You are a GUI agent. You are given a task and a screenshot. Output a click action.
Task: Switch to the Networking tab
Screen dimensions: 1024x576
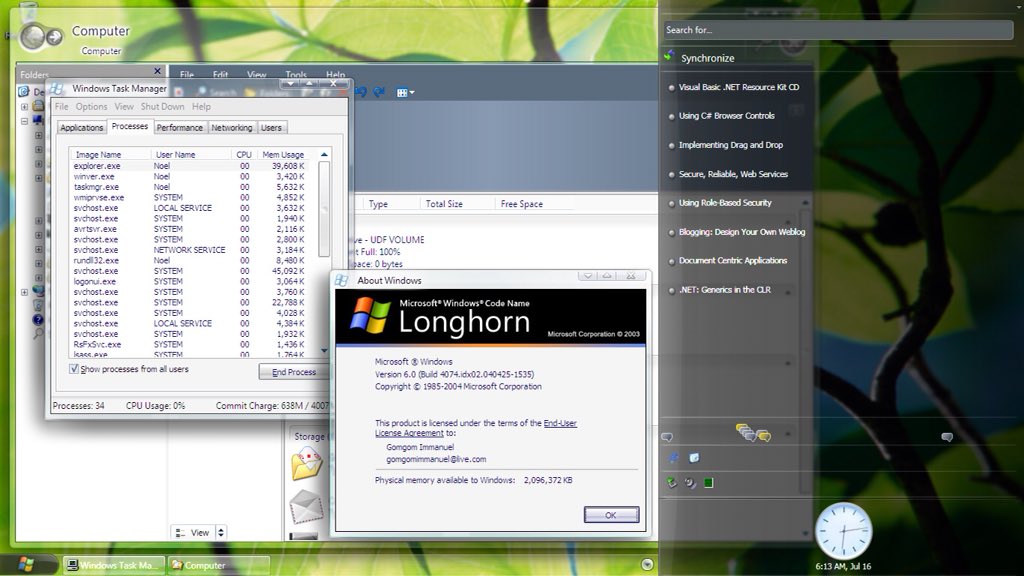point(232,127)
